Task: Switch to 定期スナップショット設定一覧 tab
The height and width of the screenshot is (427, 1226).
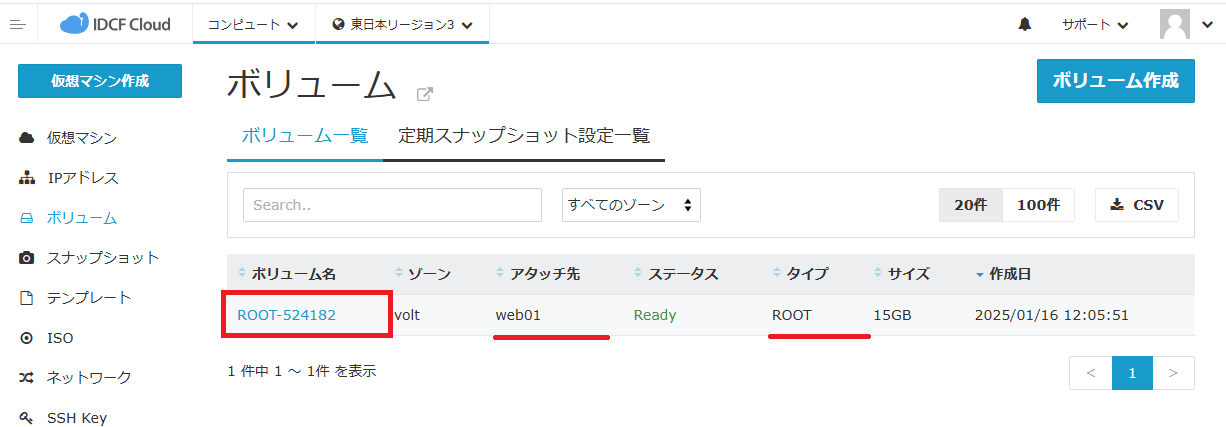Action: 524,135
